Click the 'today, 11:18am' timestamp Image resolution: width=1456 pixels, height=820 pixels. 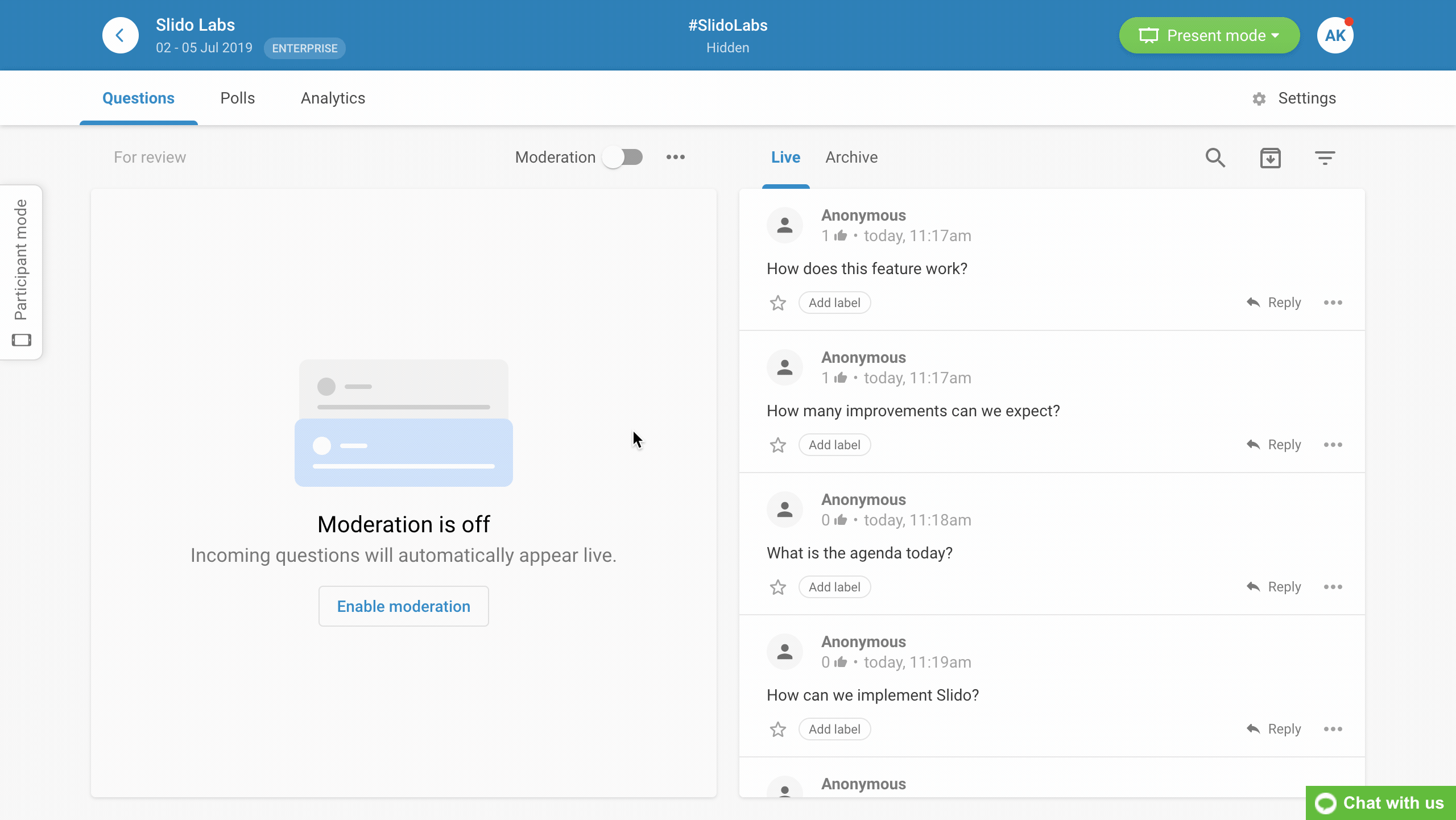[917, 520]
